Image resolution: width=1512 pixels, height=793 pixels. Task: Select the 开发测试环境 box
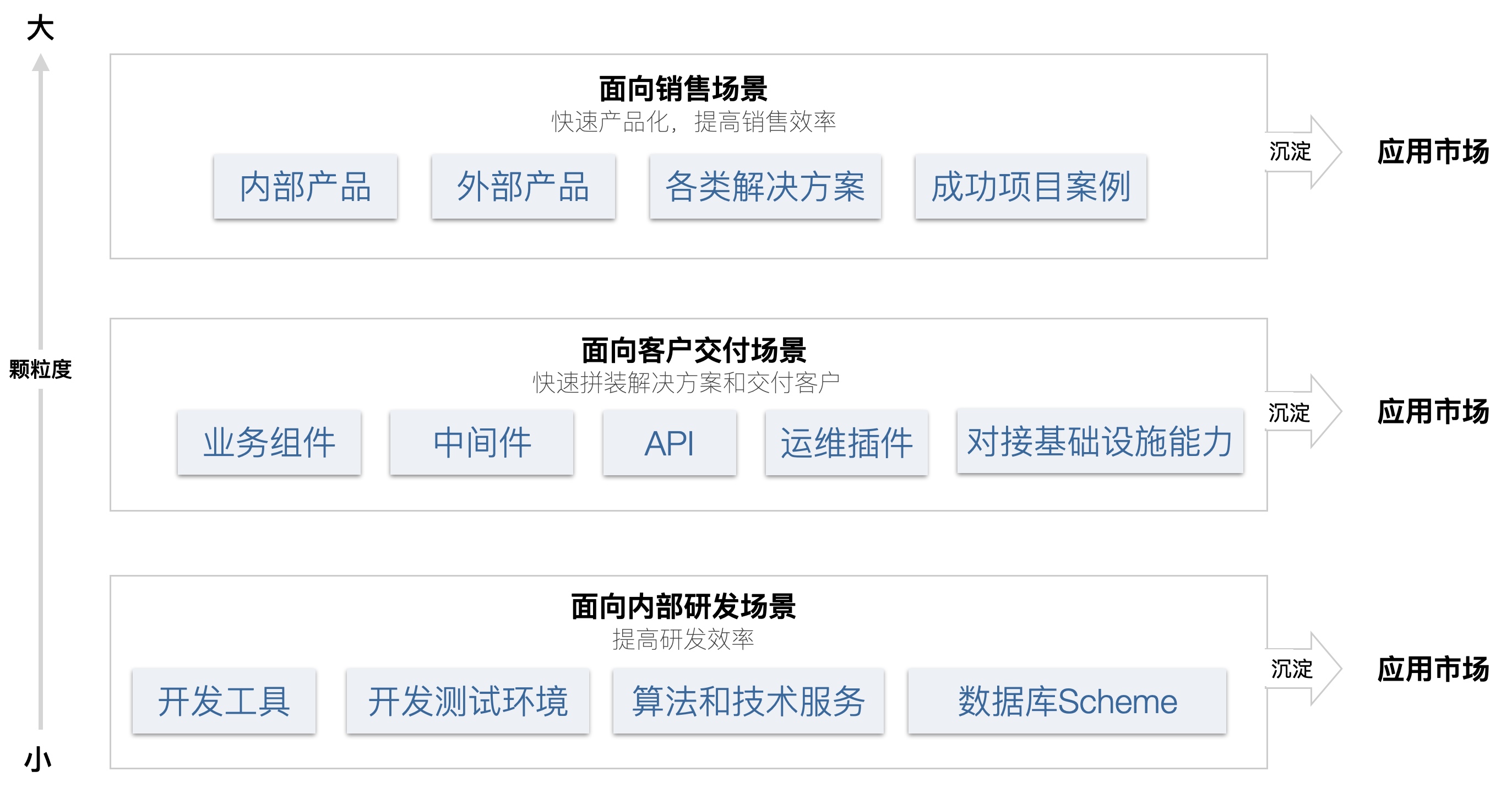click(467, 701)
